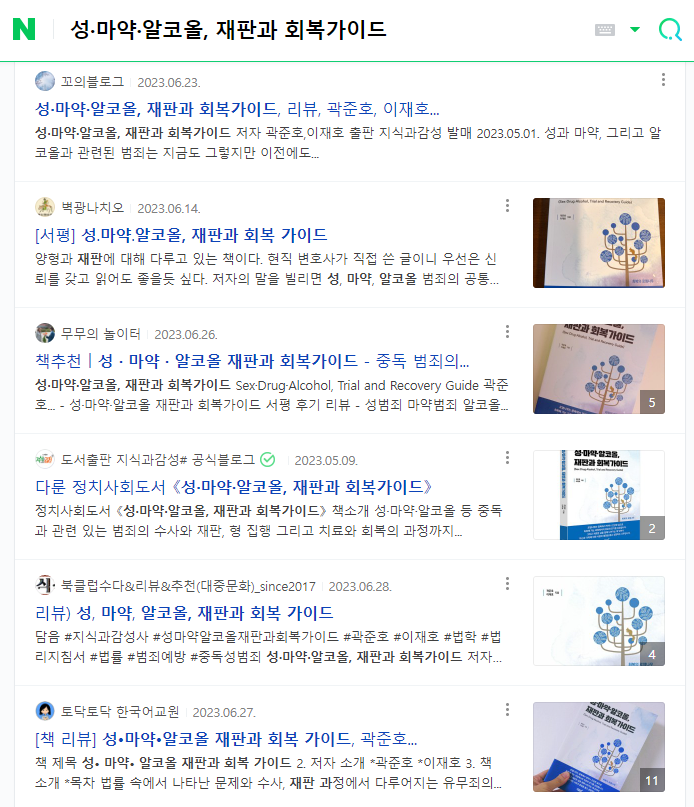This screenshot has height=807, width=694.
Task: Expand the search history dropdown arrow
Action: point(635,29)
